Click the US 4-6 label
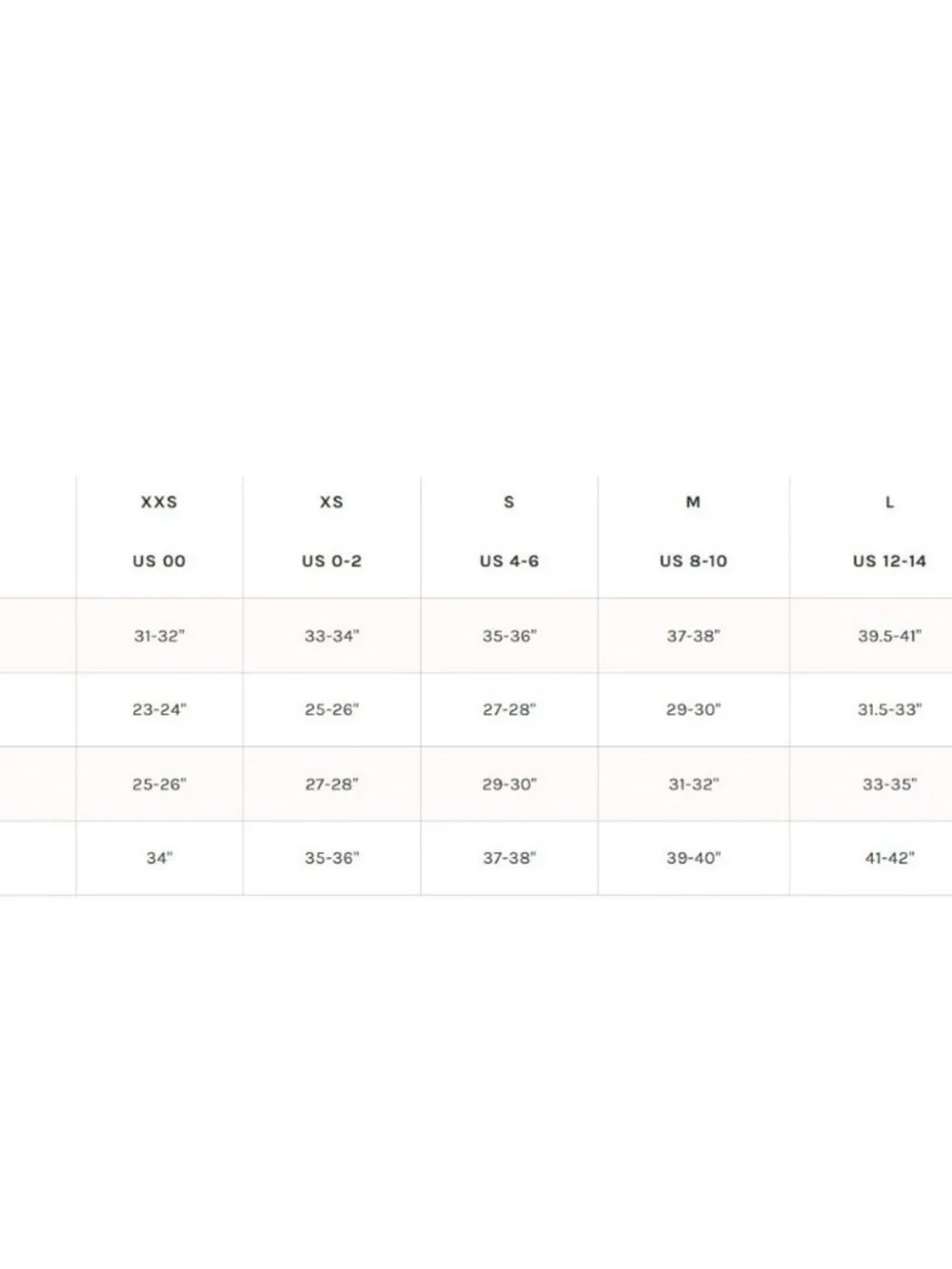The height and width of the screenshot is (1269, 952). coord(509,561)
